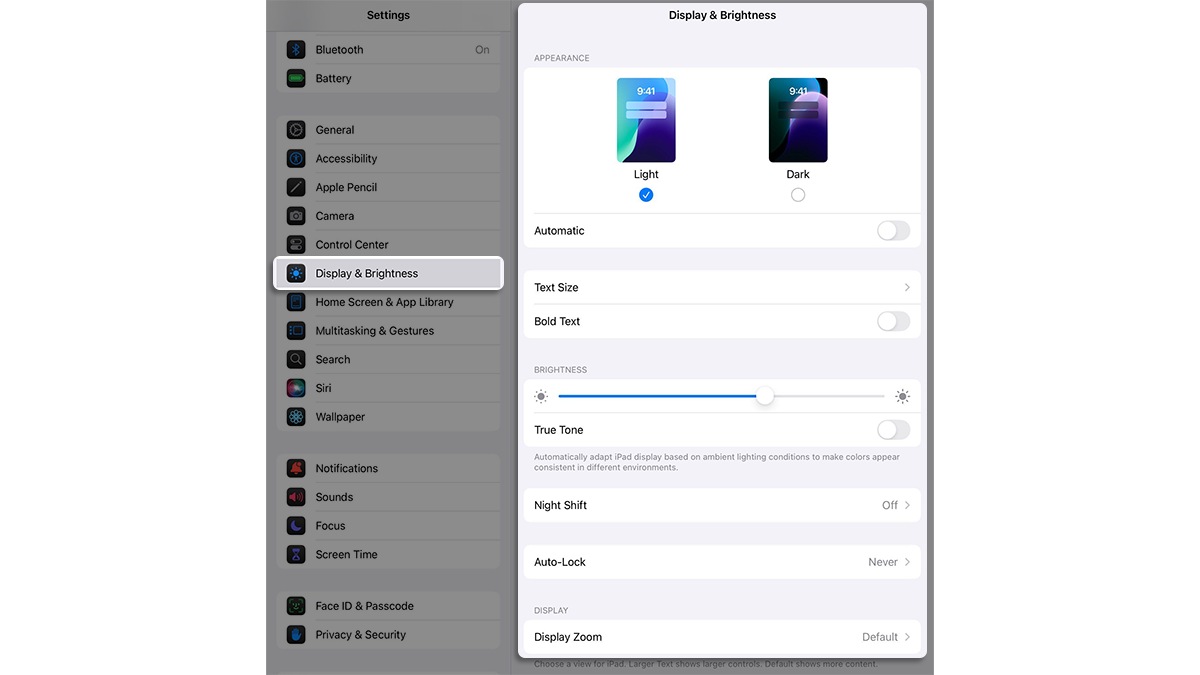The image size is (1200, 675).
Task: Open Siri settings row
Action: [x=388, y=388]
